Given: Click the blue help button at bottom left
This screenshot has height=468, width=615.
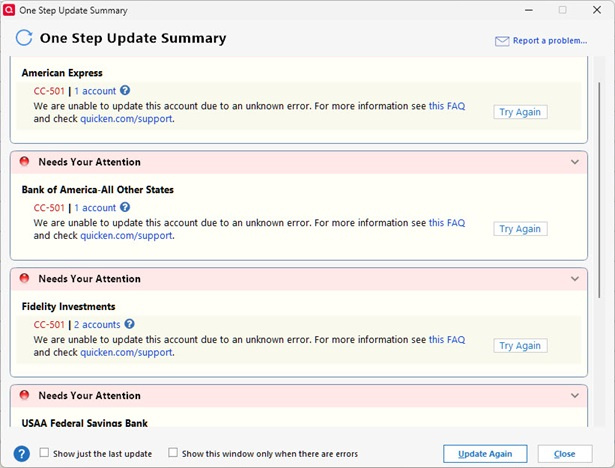Looking at the screenshot, I should (x=22, y=454).
